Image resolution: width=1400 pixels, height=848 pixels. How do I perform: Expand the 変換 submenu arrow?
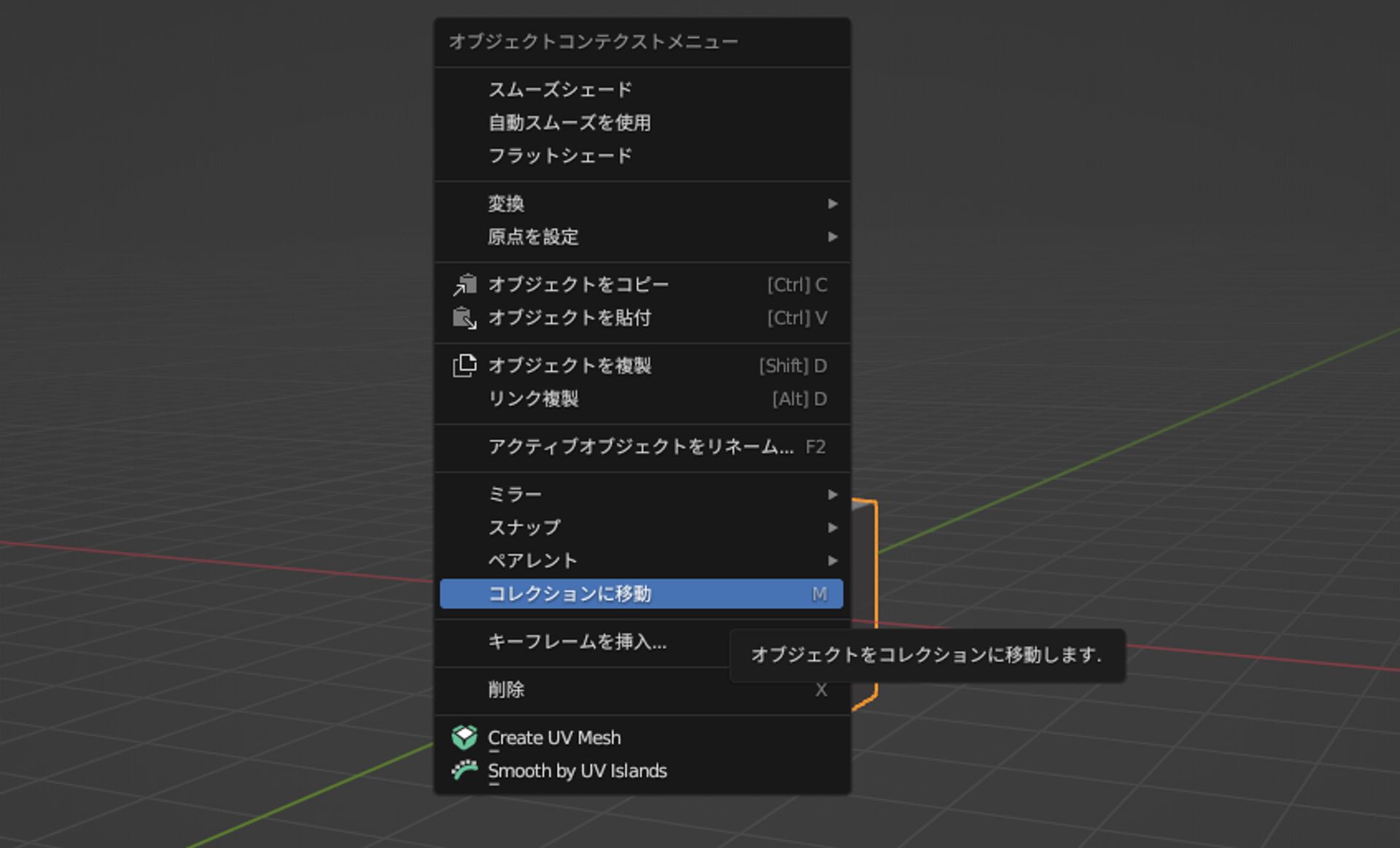tap(833, 204)
